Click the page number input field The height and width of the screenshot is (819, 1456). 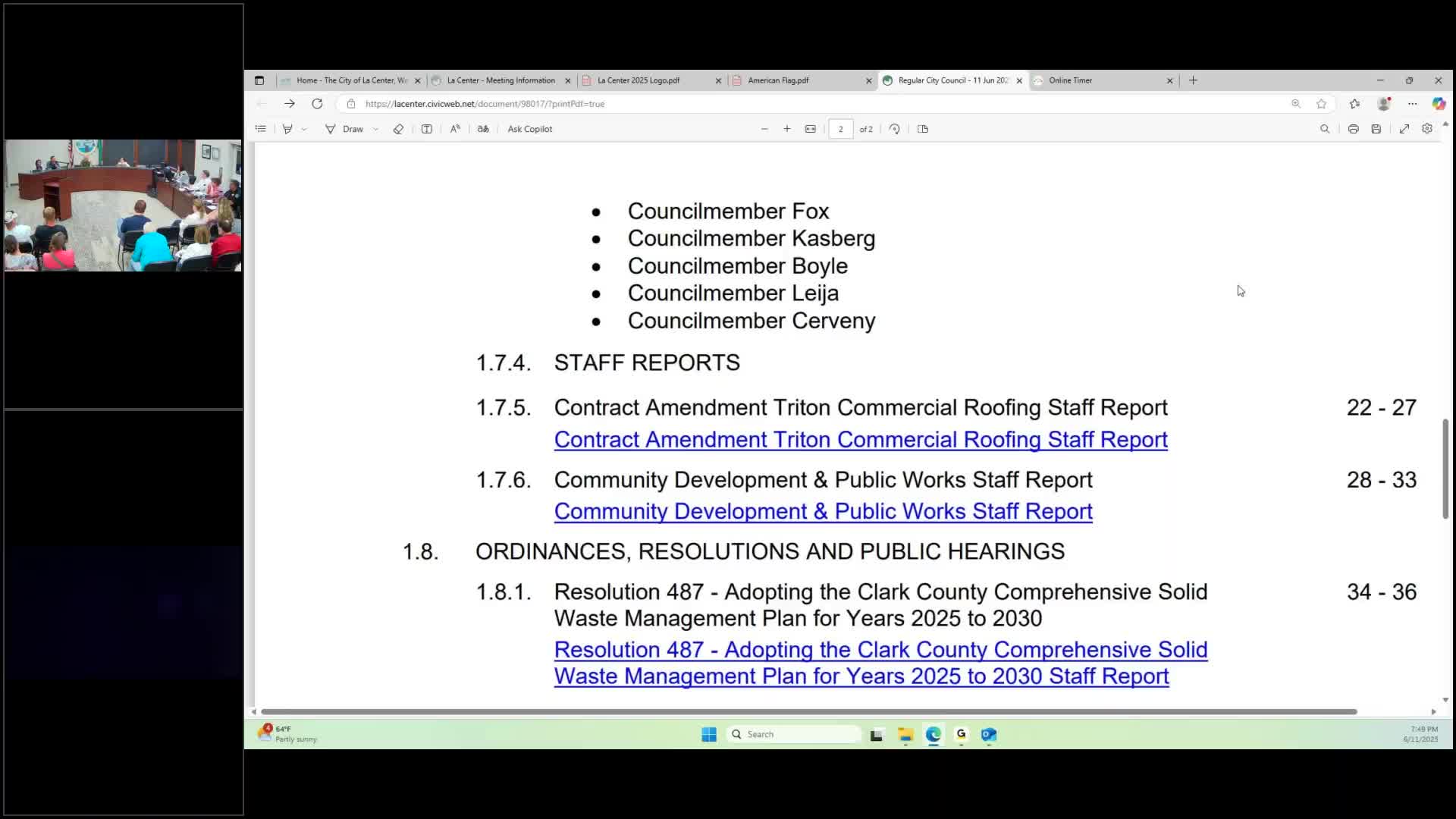click(x=840, y=129)
